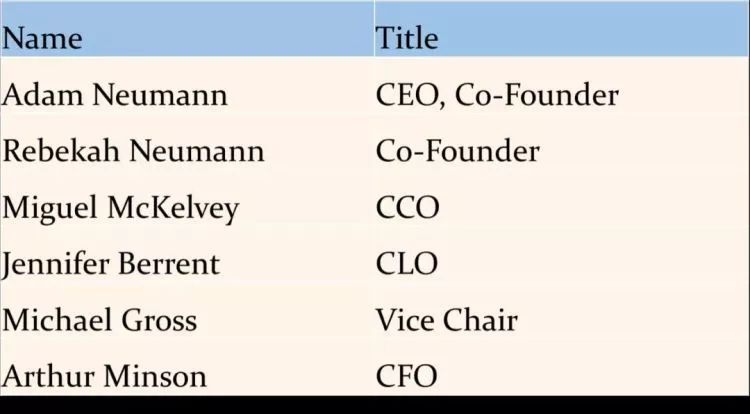
Task: Click the Michael Gross name cell
Action: pyautogui.click(x=187, y=320)
